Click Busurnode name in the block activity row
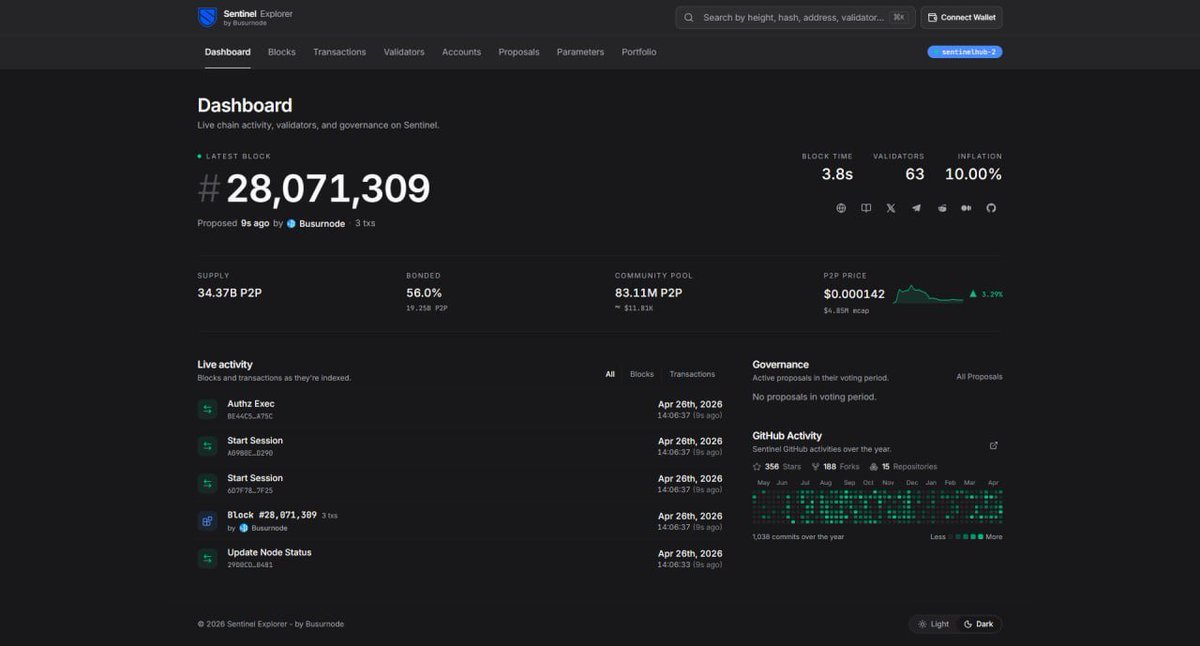This screenshot has width=1200, height=646. [269, 528]
